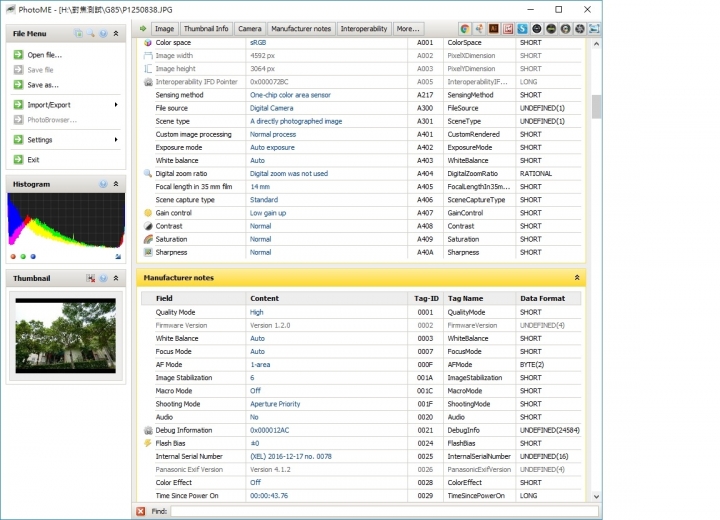Click the Open file green arrow icon
The image size is (720, 520).
coord(18,55)
